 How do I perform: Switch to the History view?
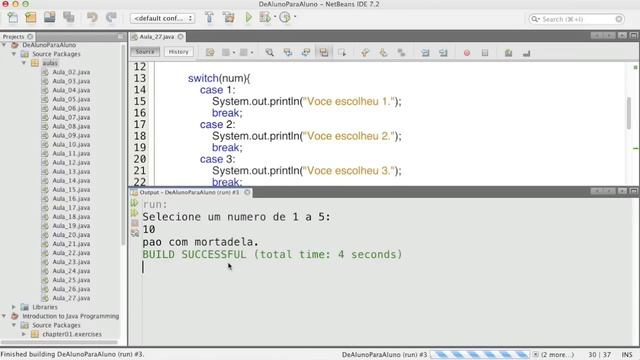coord(178,52)
